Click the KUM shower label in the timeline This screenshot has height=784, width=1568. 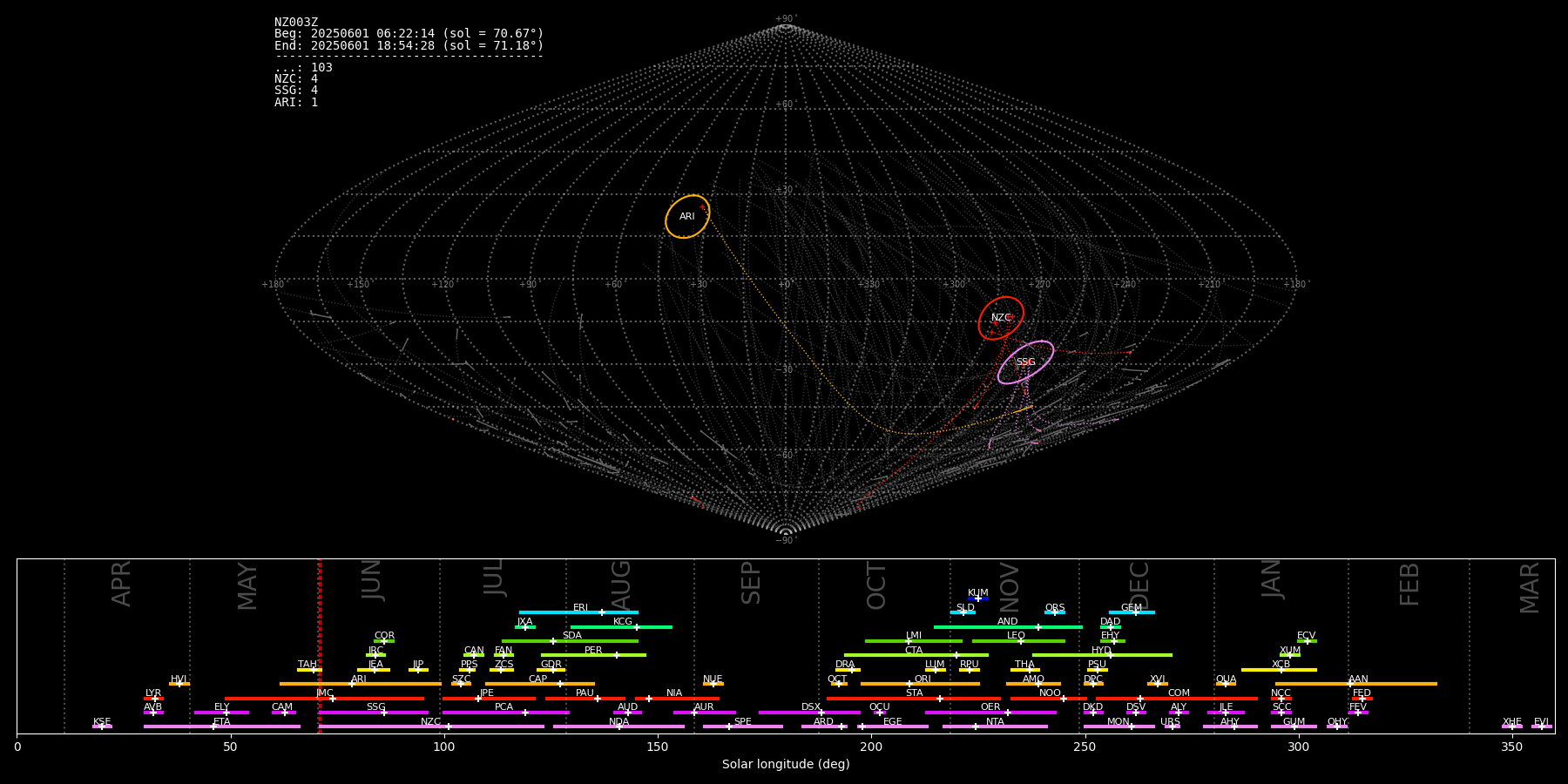pos(978,593)
